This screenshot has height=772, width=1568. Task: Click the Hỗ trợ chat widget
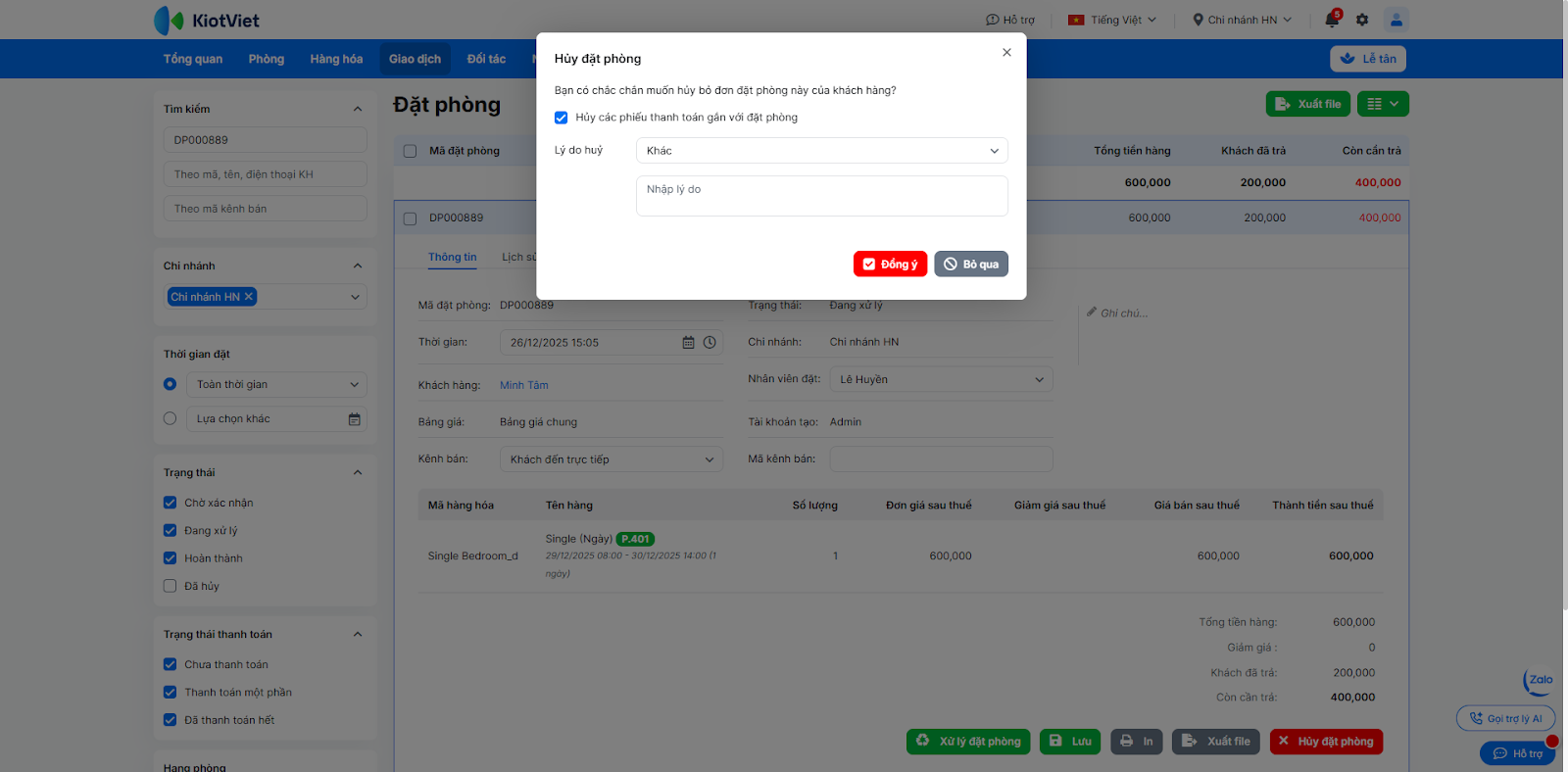[x=1518, y=753]
